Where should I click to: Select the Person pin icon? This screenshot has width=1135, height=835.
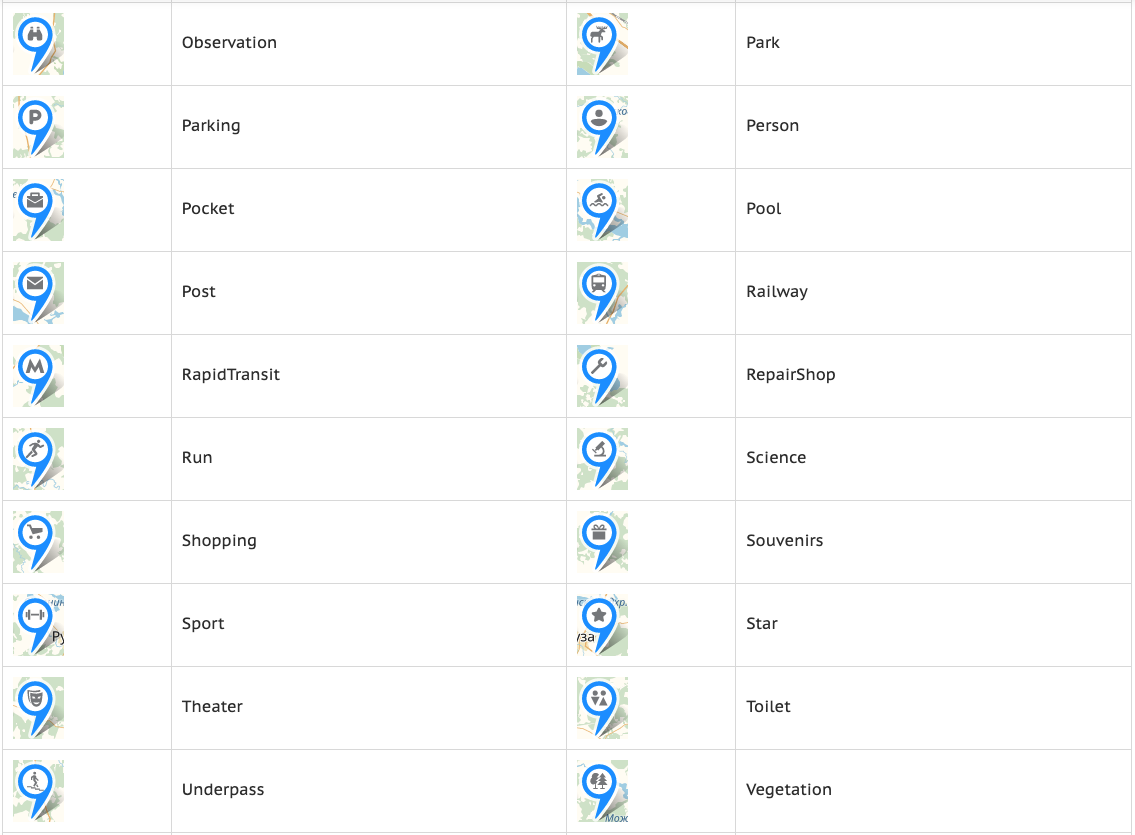click(x=602, y=127)
